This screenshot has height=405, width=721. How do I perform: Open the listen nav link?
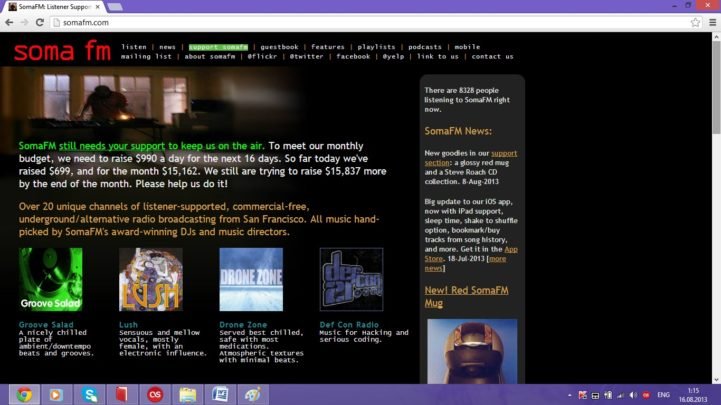(134, 47)
